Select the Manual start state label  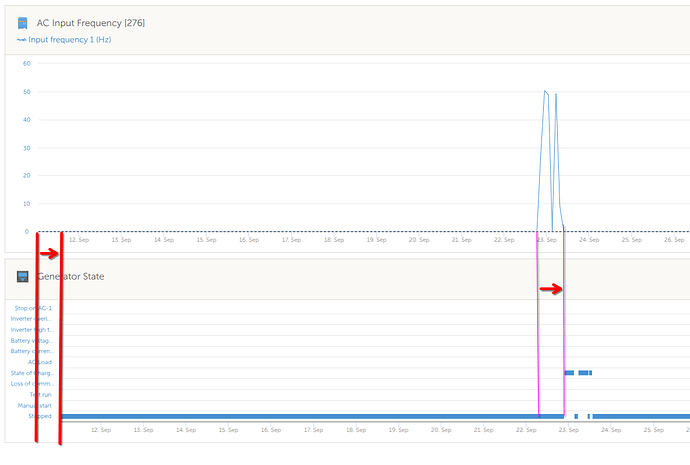click(x=35, y=405)
